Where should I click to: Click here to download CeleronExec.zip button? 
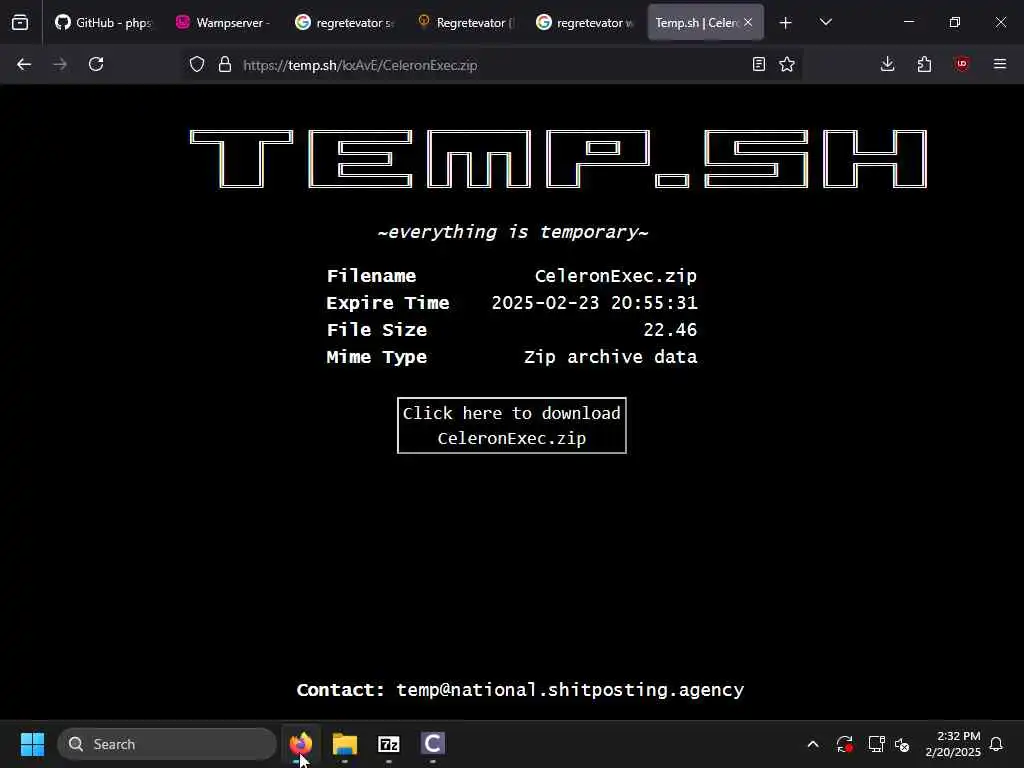511,425
